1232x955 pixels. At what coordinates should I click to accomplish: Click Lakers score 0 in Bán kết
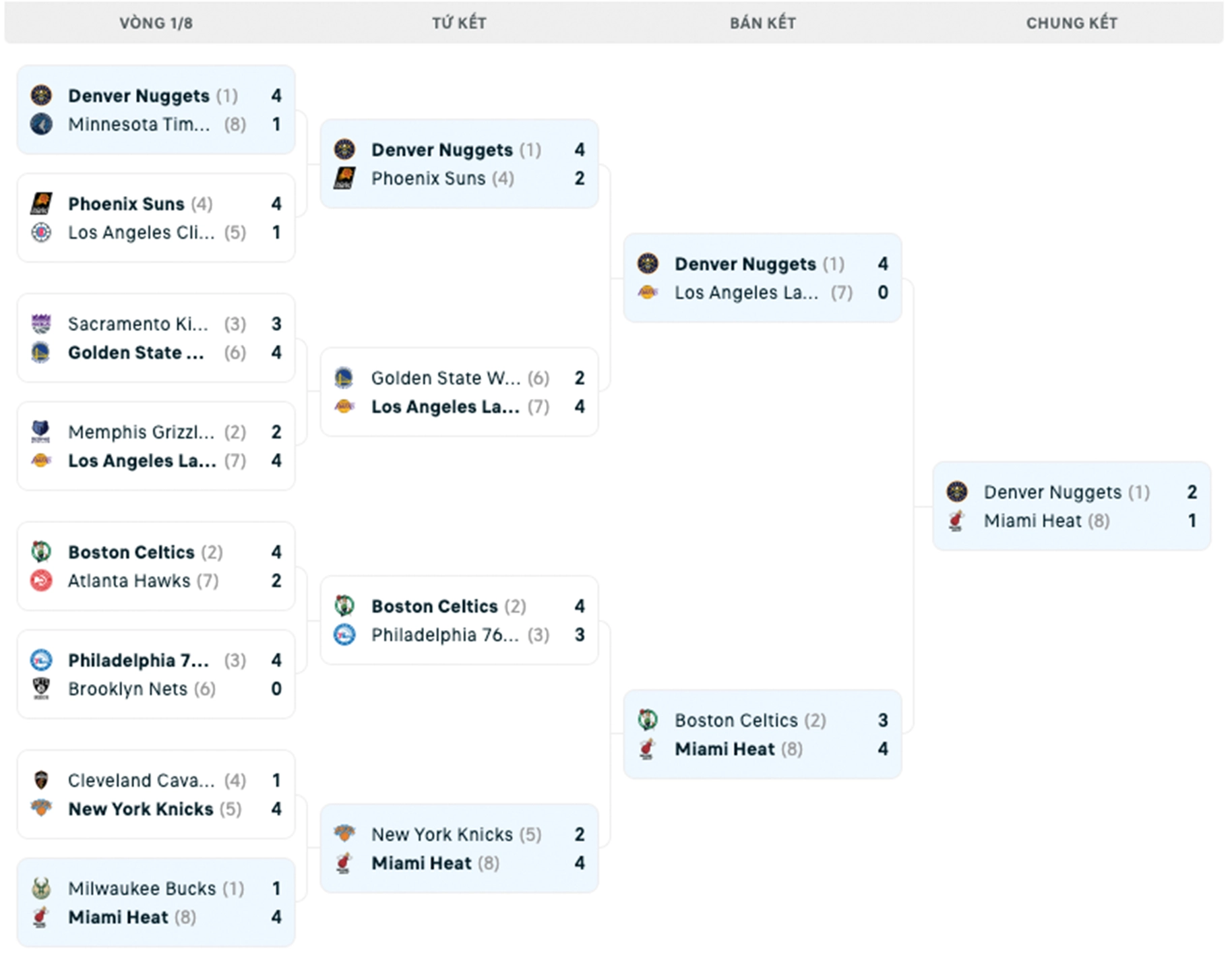pyautogui.click(x=883, y=292)
